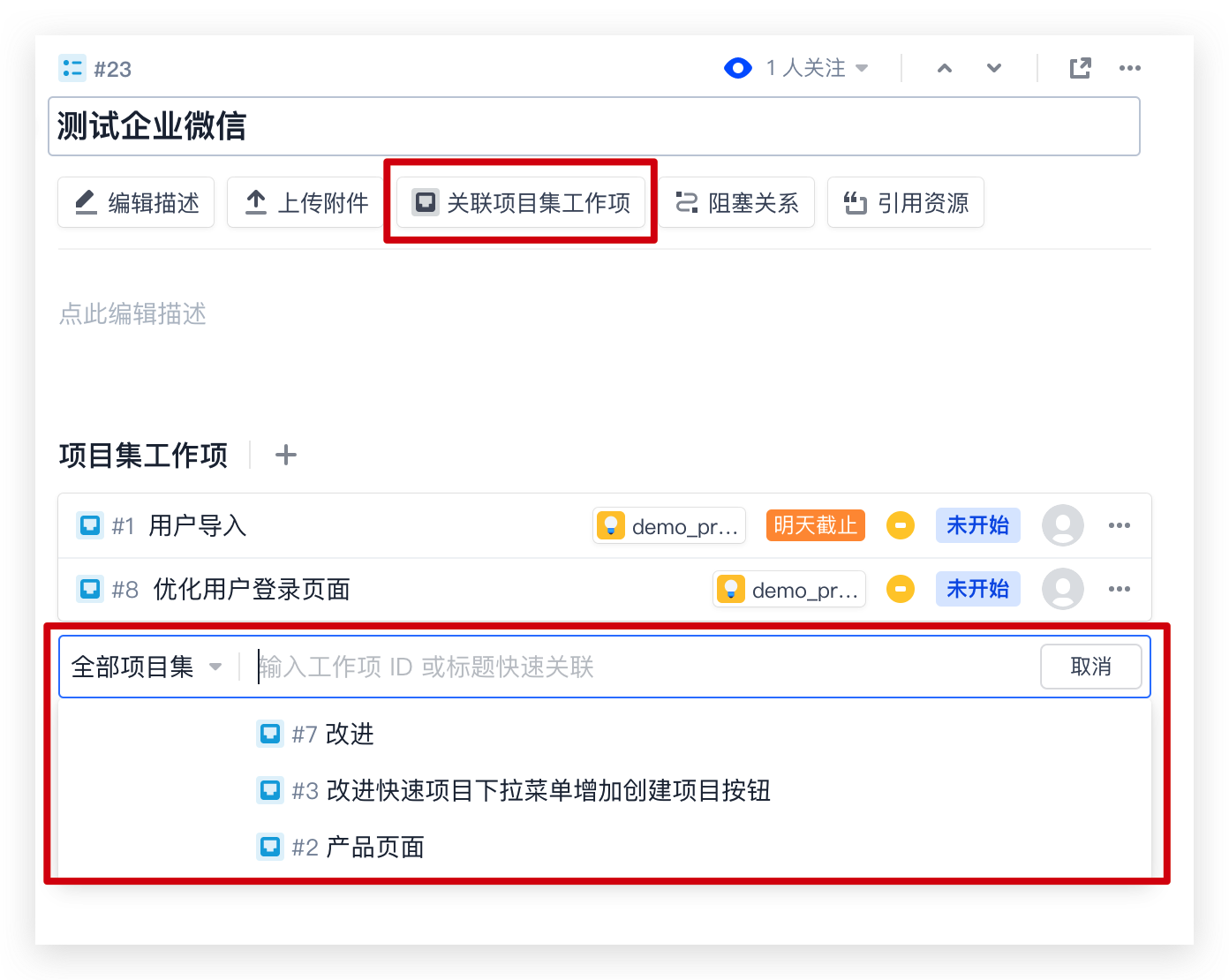Click 点此编辑描述 placeholder area
Screen dimensions: 1229x980
pyautogui.click(x=132, y=313)
